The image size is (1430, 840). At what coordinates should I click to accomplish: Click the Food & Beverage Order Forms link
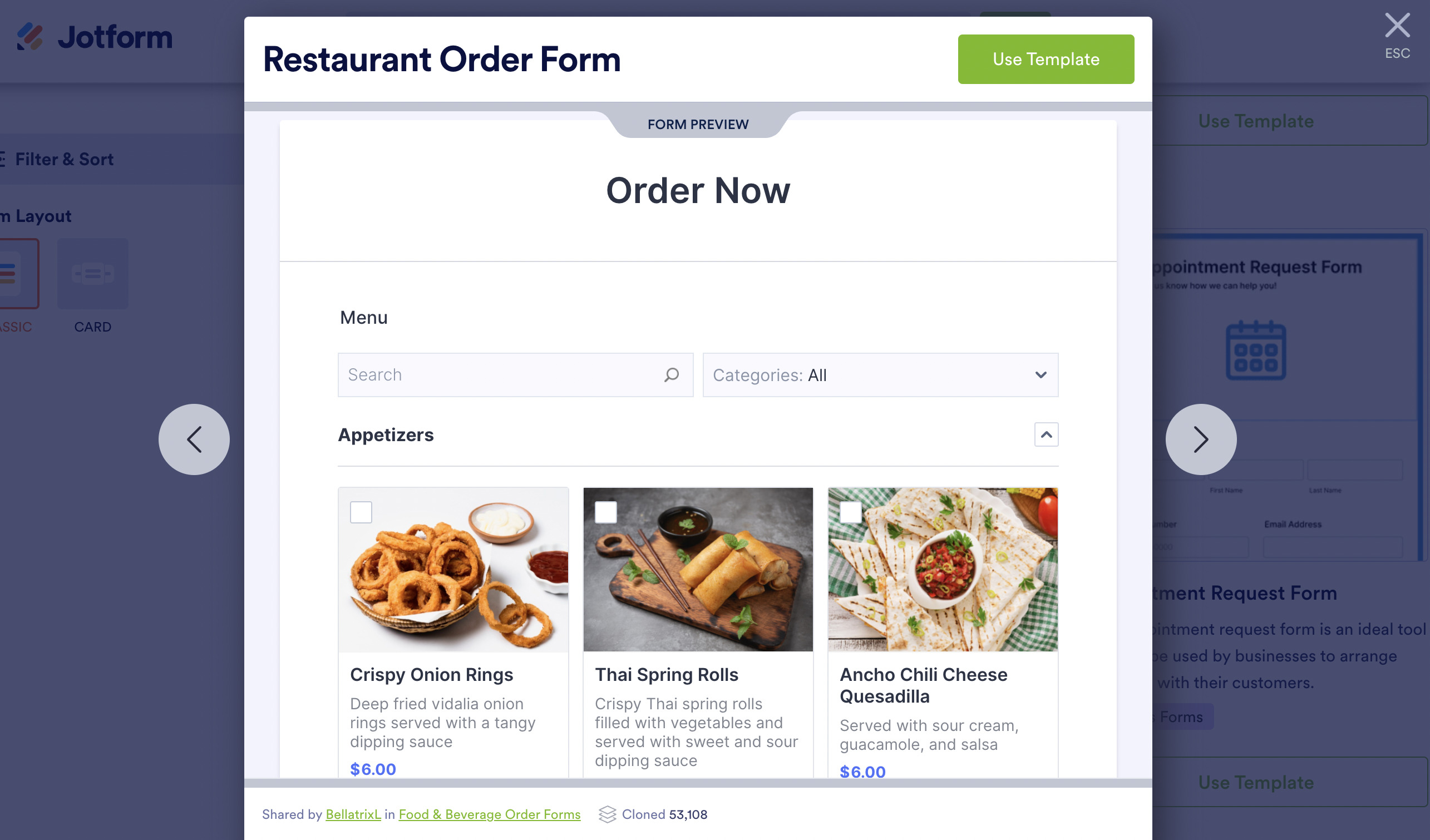click(489, 813)
